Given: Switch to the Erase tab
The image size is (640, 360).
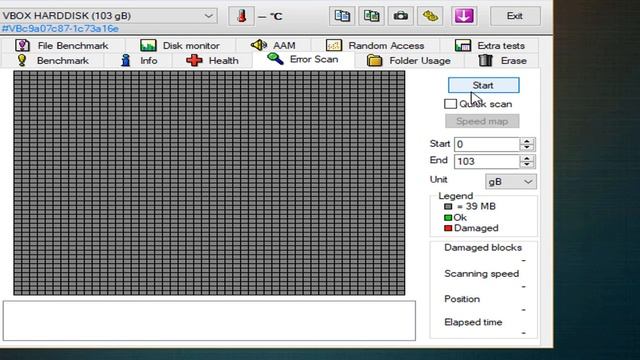Looking at the screenshot, I should 502,60.
